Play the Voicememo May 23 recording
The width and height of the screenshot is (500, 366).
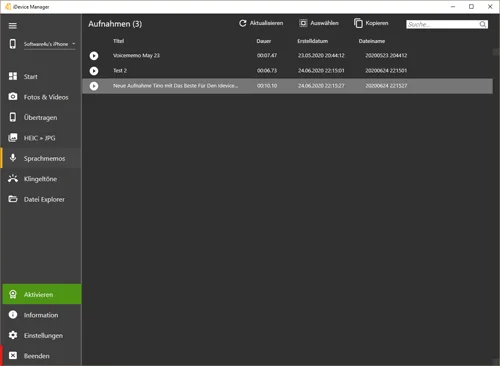click(x=94, y=56)
